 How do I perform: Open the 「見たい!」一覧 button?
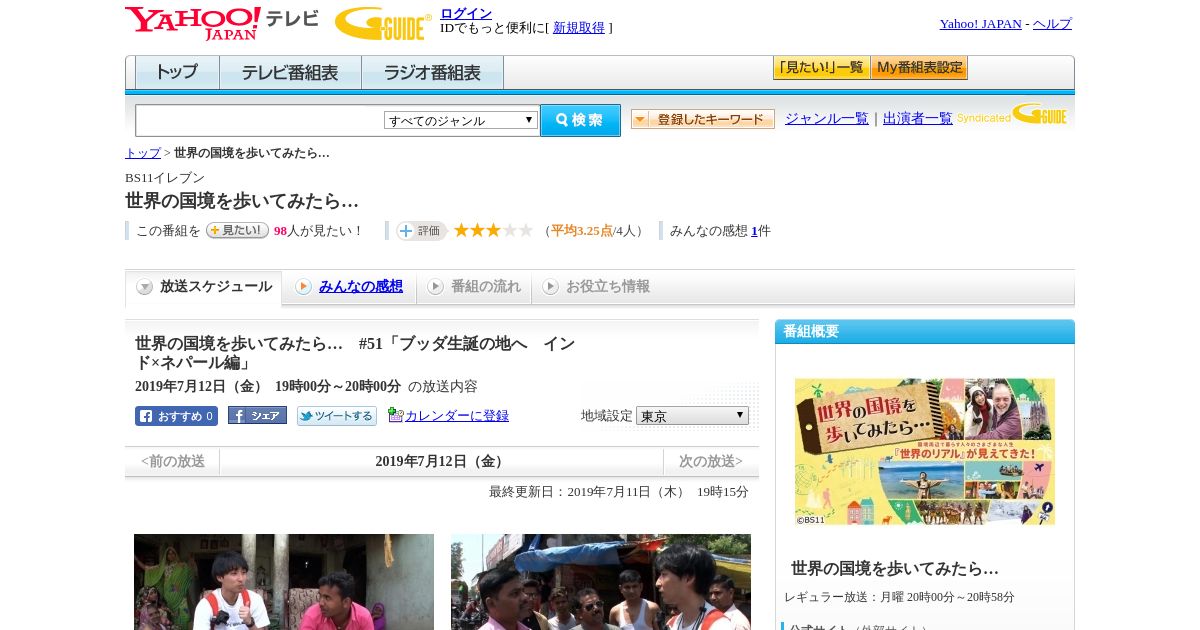click(x=821, y=68)
